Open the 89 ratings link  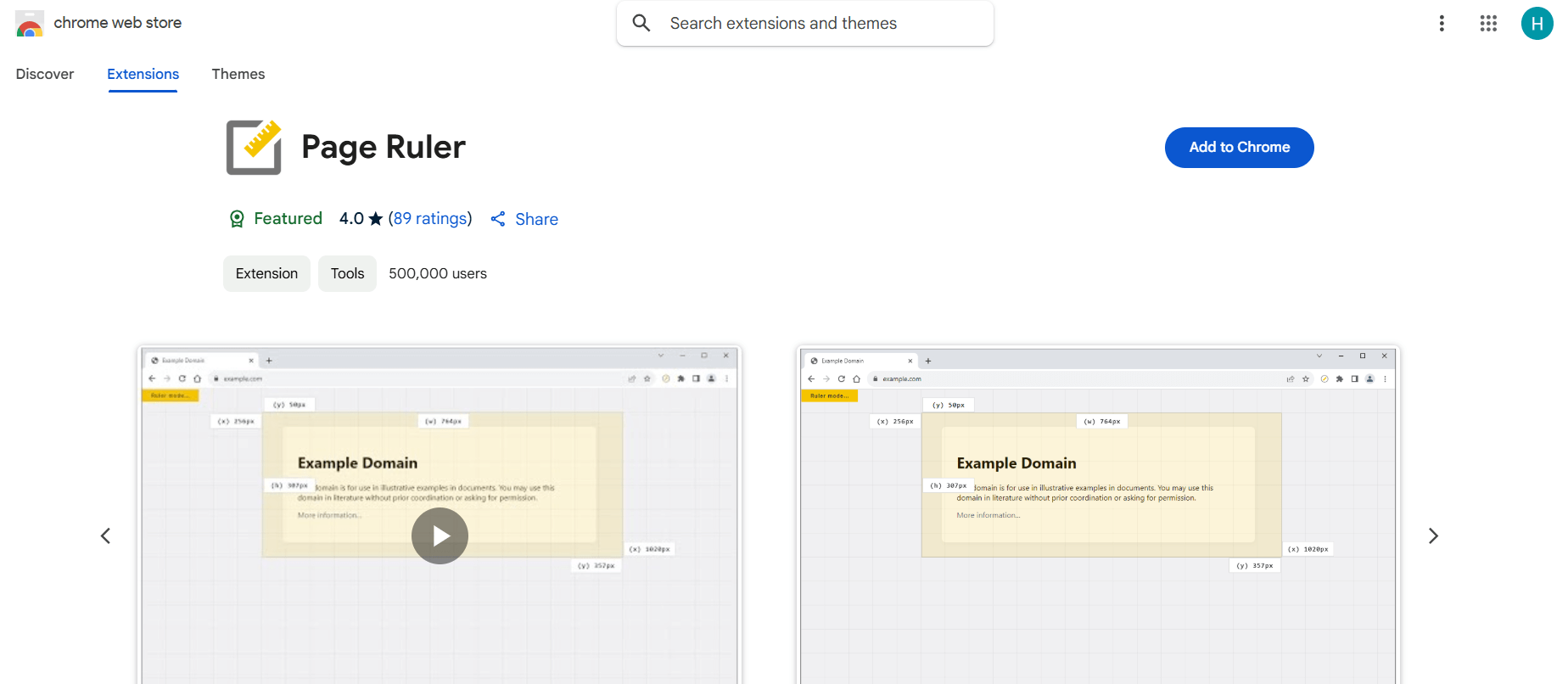(x=430, y=219)
